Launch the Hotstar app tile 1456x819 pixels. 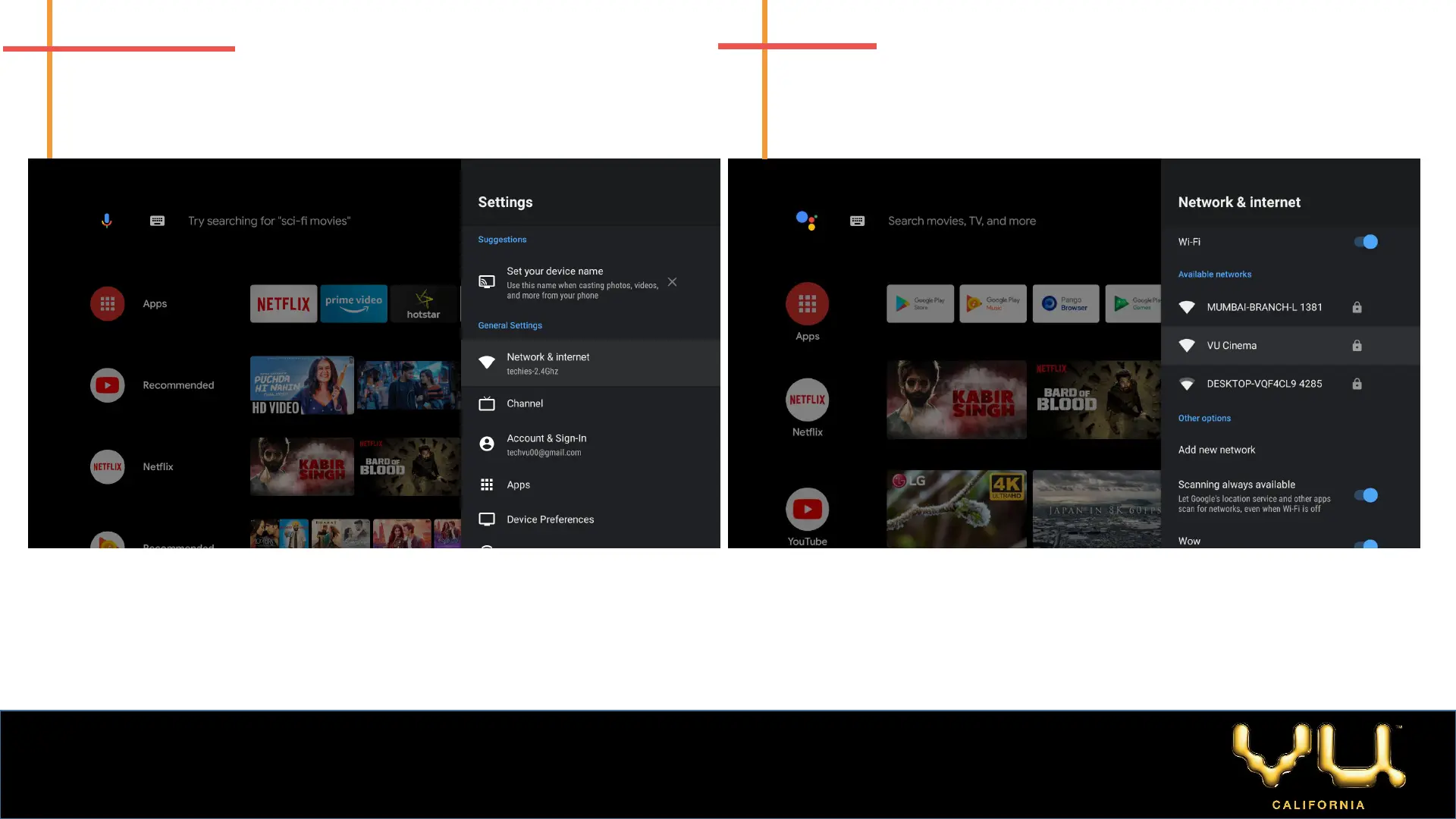[424, 303]
